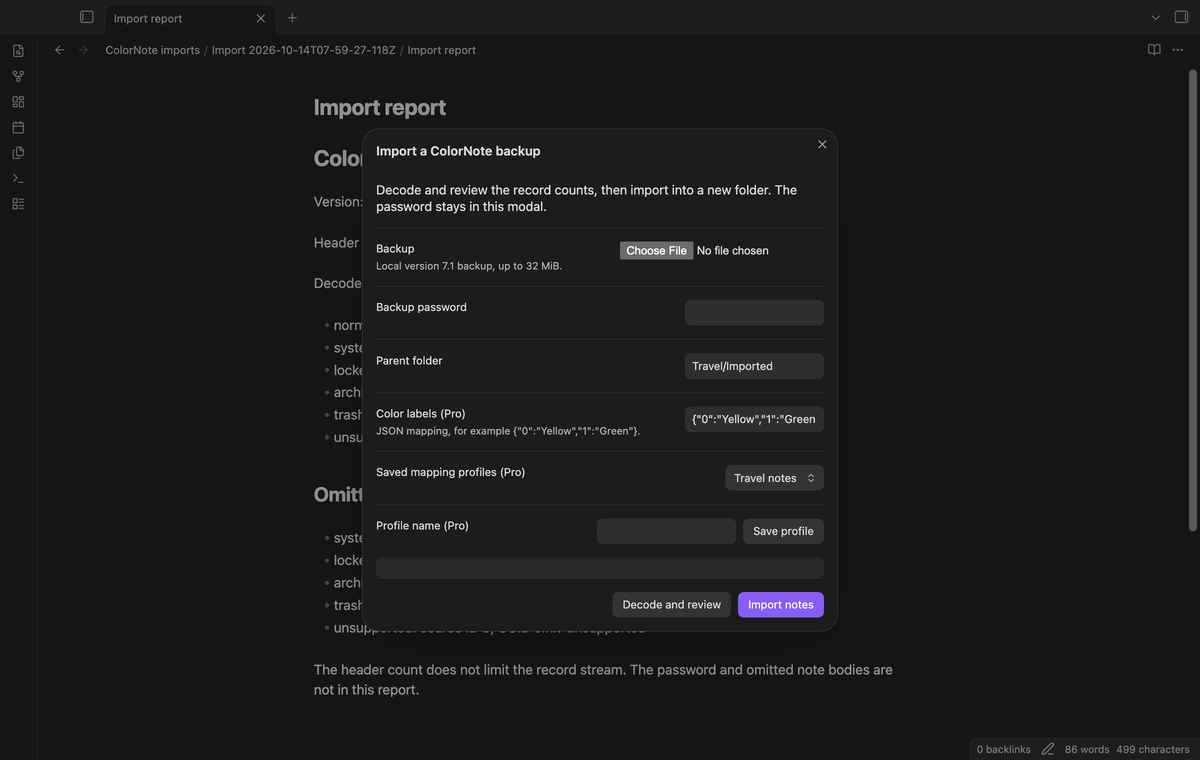Switch to reading view book icon
Viewport: 1200px width, 760px height.
(1154, 50)
